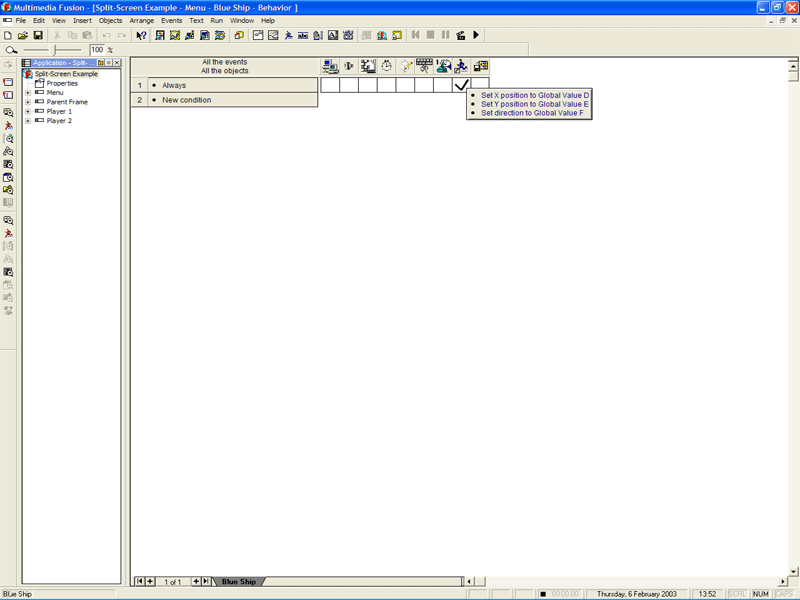Click the context help arrow icon

click(141, 35)
